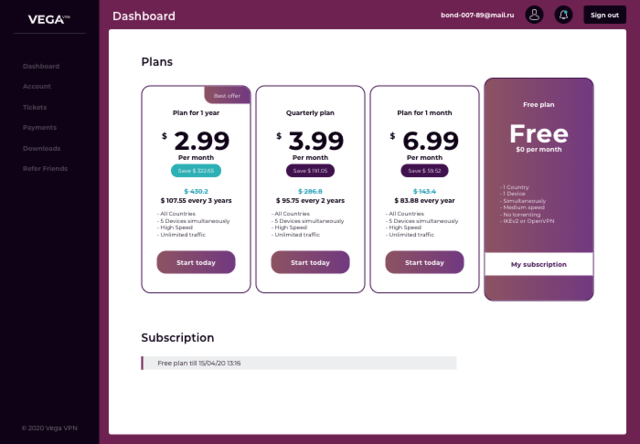Start today on the Quarterly plan
This screenshot has height=444, width=640.
(x=310, y=262)
